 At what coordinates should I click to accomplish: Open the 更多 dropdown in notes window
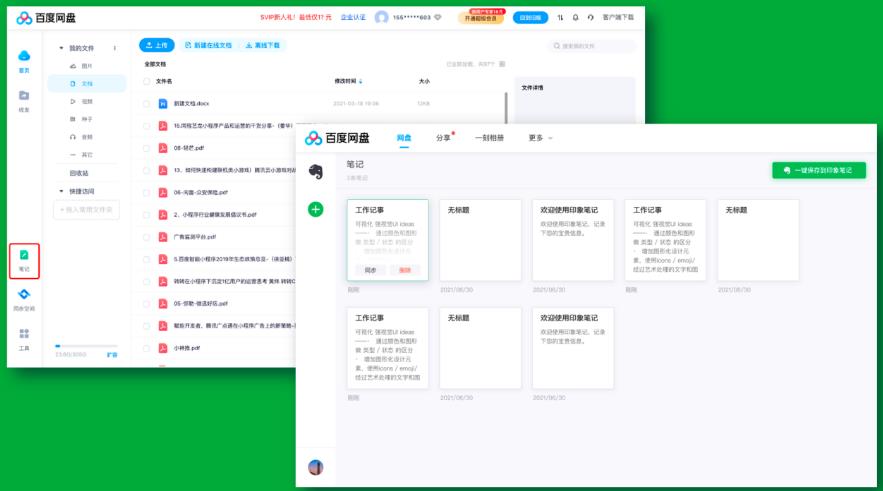(540, 138)
